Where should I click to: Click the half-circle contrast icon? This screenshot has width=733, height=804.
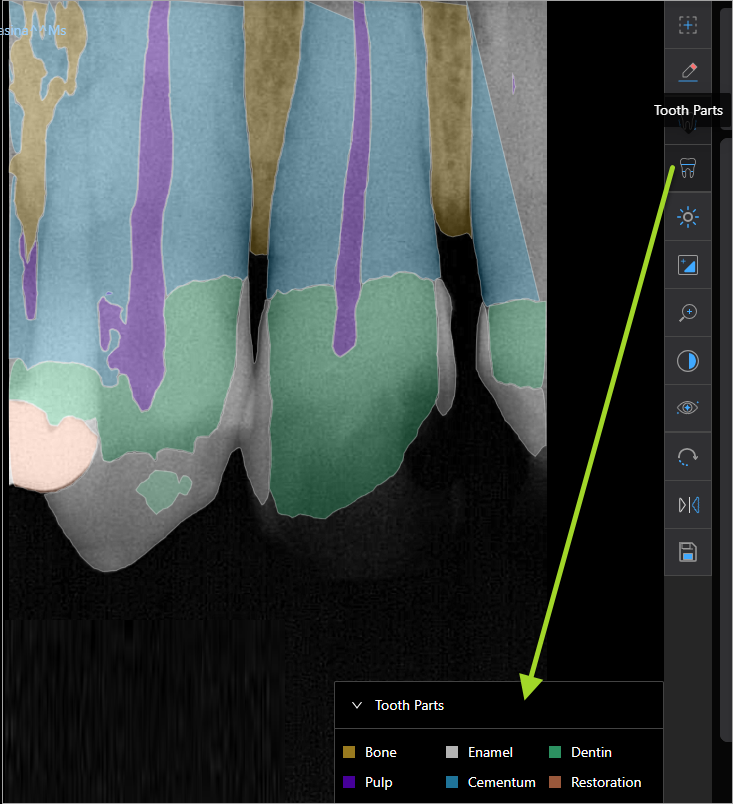click(x=688, y=361)
